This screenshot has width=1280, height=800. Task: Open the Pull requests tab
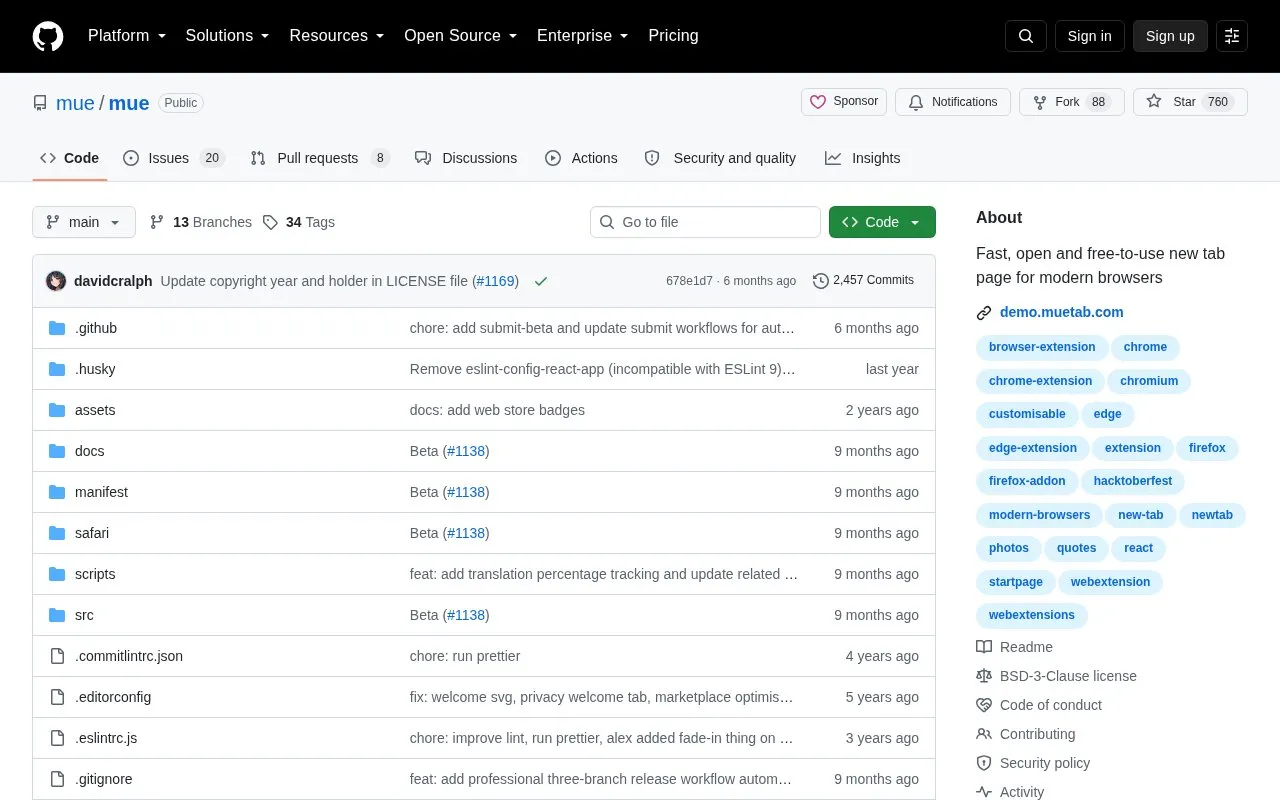[x=320, y=158]
